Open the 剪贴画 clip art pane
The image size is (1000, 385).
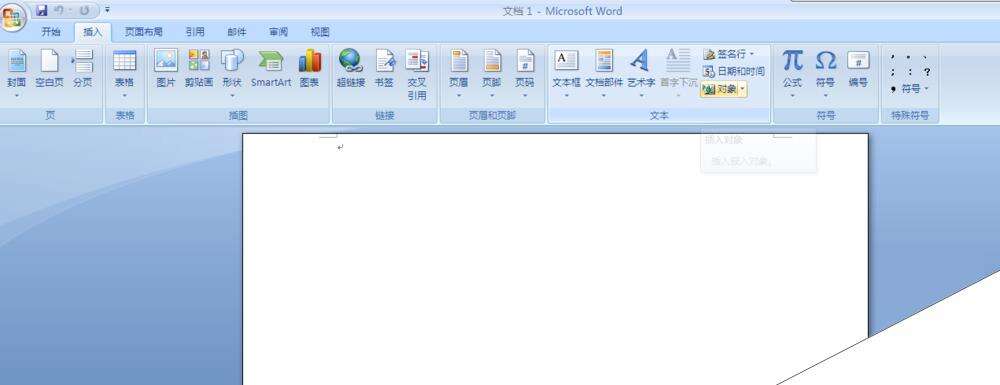click(199, 69)
